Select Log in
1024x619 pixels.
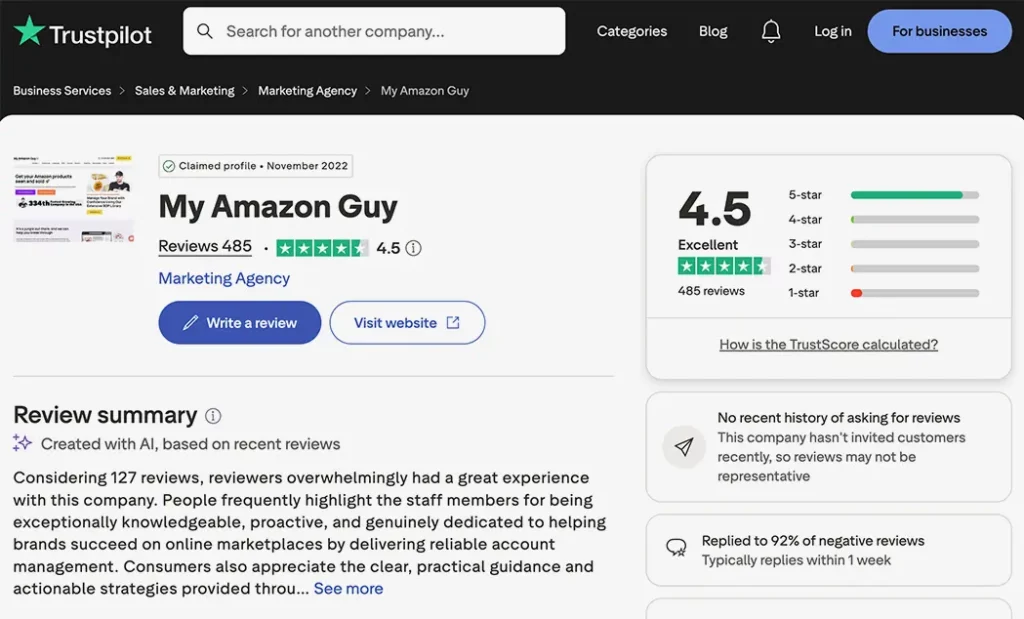(833, 31)
